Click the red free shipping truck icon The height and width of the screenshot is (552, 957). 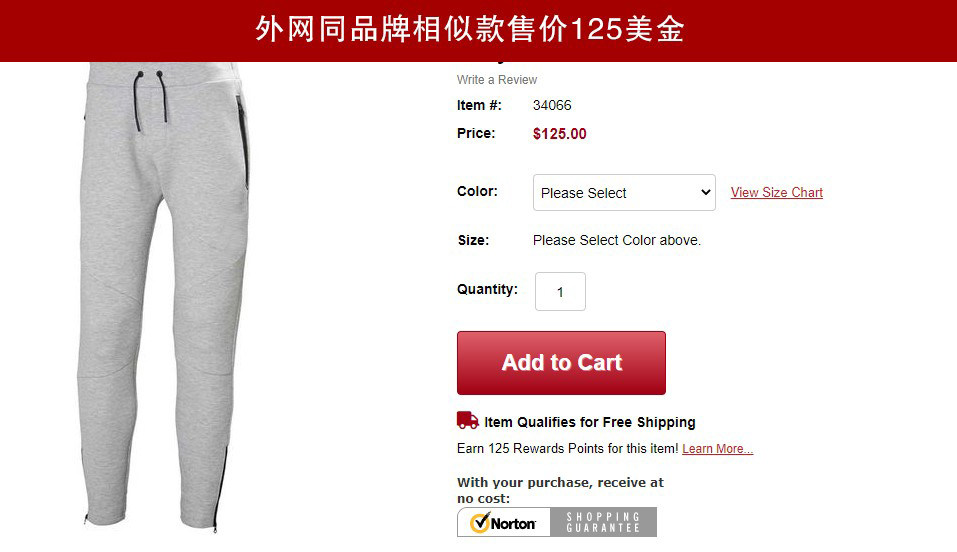pos(468,420)
